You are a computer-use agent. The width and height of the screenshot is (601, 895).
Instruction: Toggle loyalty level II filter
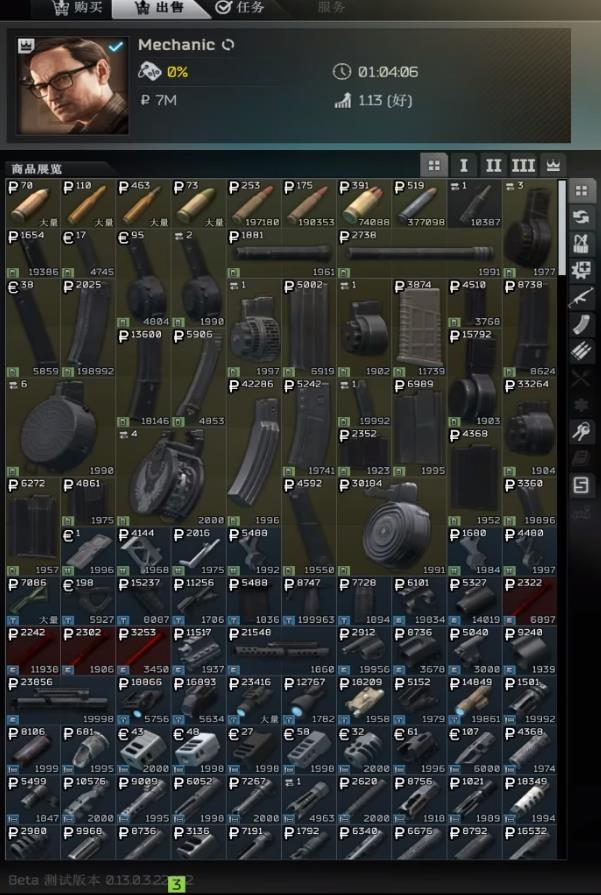[x=493, y=165]
